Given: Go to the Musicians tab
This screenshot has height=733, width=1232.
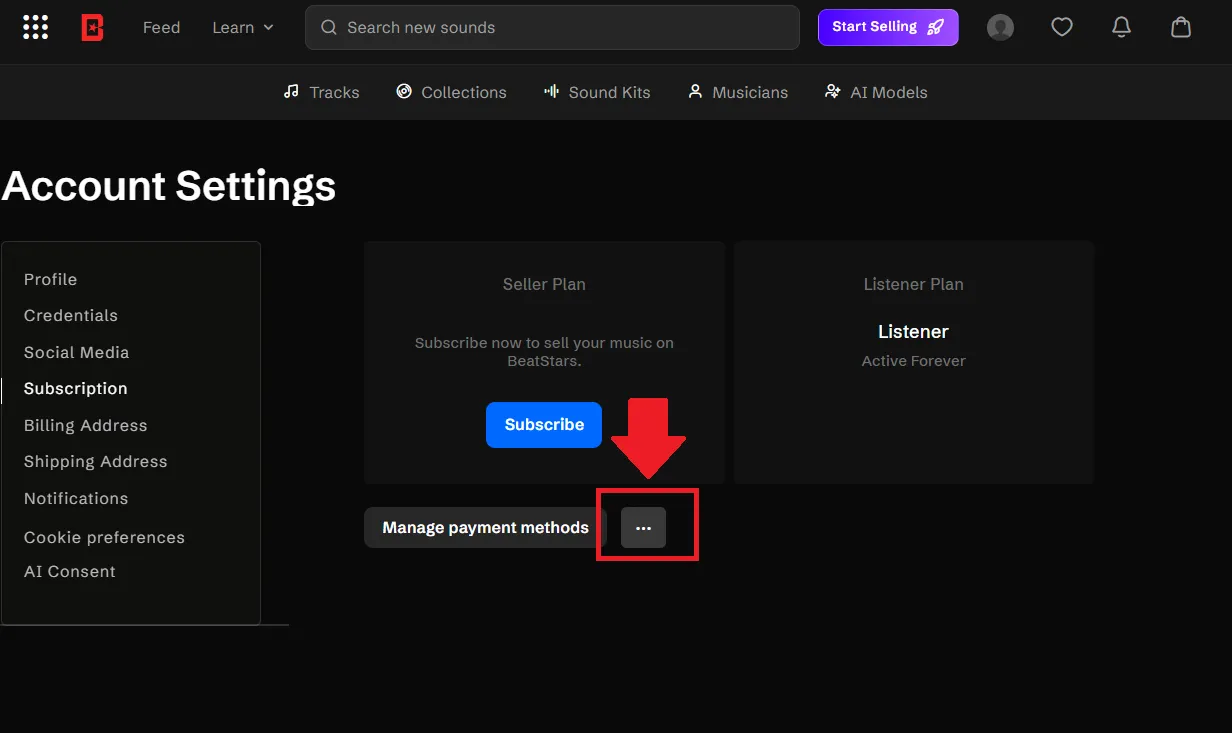Looking at the screenshot, I should point(738,92).
